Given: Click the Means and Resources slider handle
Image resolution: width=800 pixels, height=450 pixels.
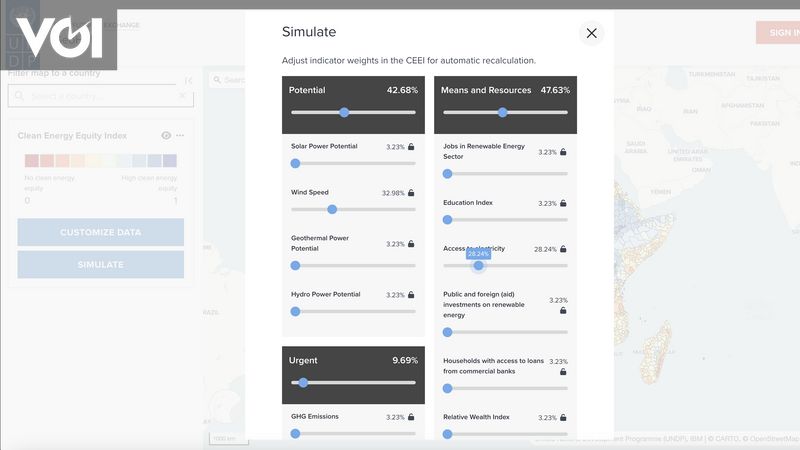Looking at the screenshot, I should coord(502,113).
